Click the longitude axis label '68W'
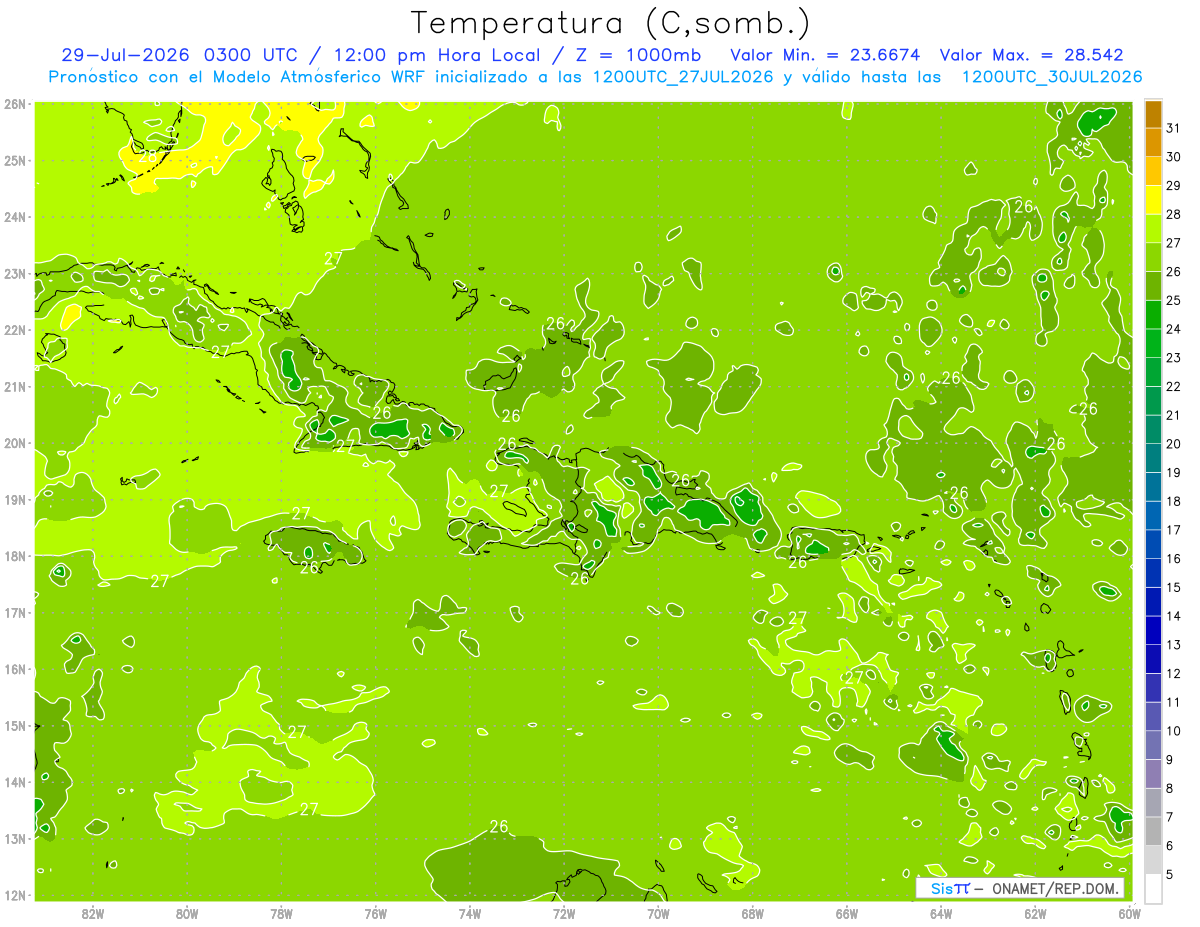 [753, 913]
